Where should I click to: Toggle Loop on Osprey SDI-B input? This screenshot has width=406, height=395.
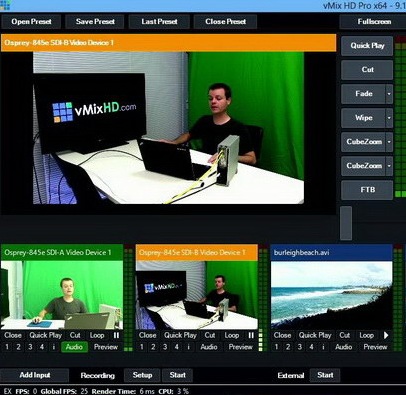[231, 335]
